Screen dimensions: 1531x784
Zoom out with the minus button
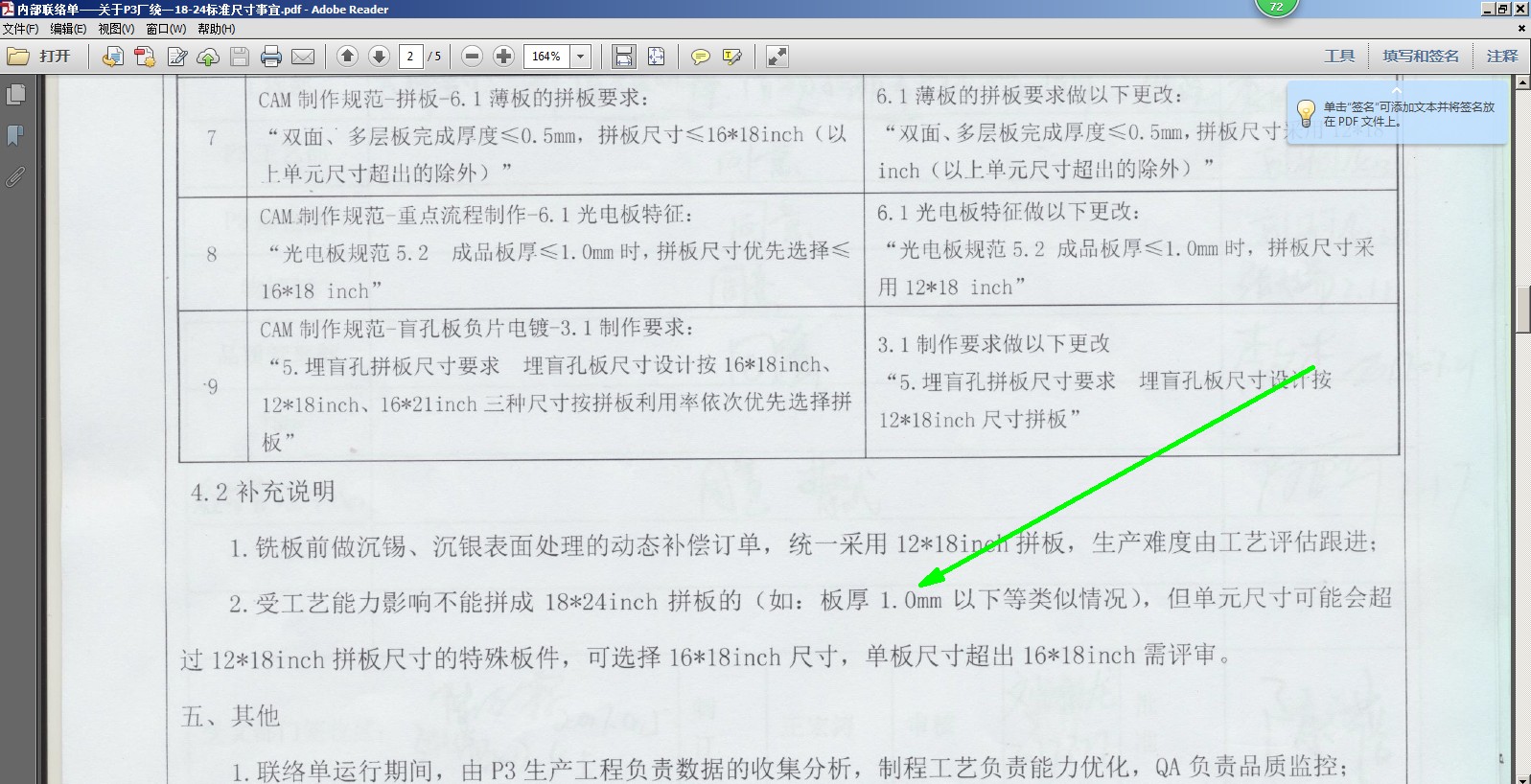point(472,57)
